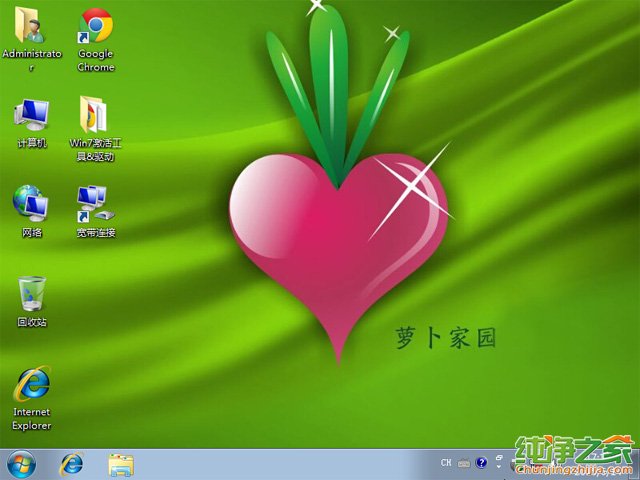Open the 宽带连接 broadband connection shortcut
The height and width of the screenshot is (480, 640).
[x=96, y=203]
